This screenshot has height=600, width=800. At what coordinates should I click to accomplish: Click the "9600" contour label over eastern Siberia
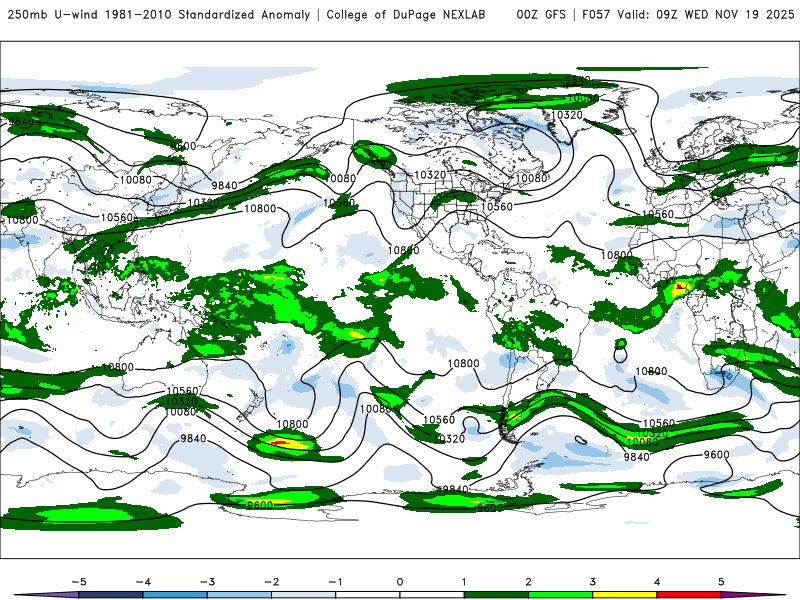click(x=184, y=146)
